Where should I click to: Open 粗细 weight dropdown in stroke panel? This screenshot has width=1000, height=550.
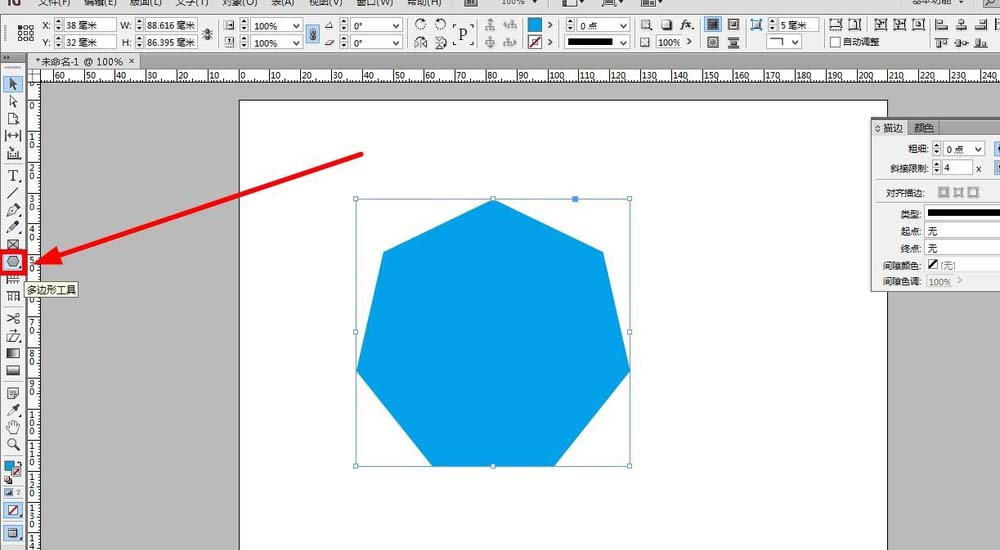(x=978, y=149)
